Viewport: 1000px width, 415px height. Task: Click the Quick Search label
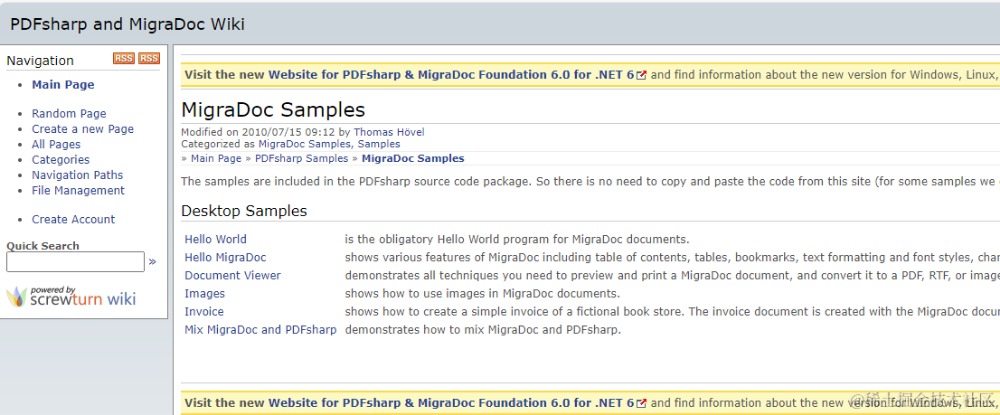[43, 246]
